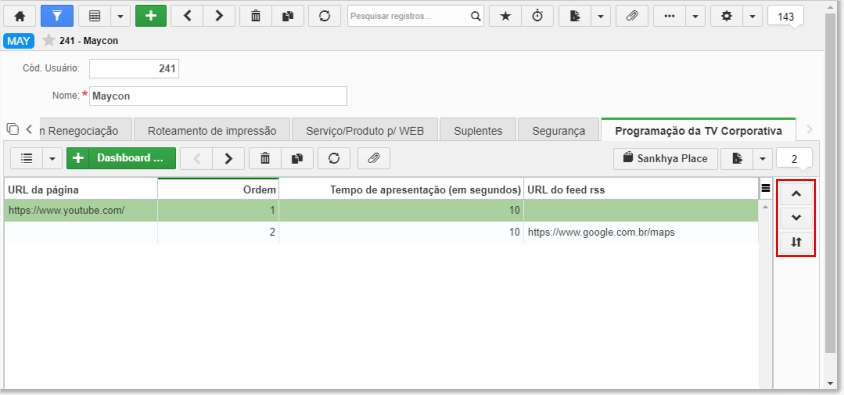Switch to Renegociação tab
Screen dimensions: 844x395
tap(85, 131)
